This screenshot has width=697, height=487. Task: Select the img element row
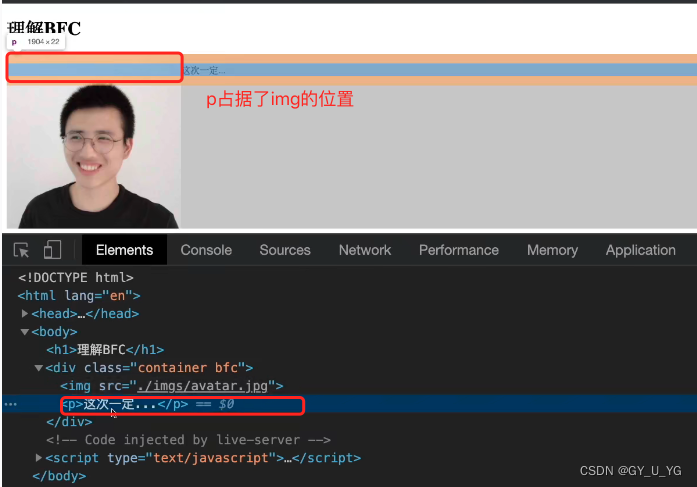(x=172, y=386)
